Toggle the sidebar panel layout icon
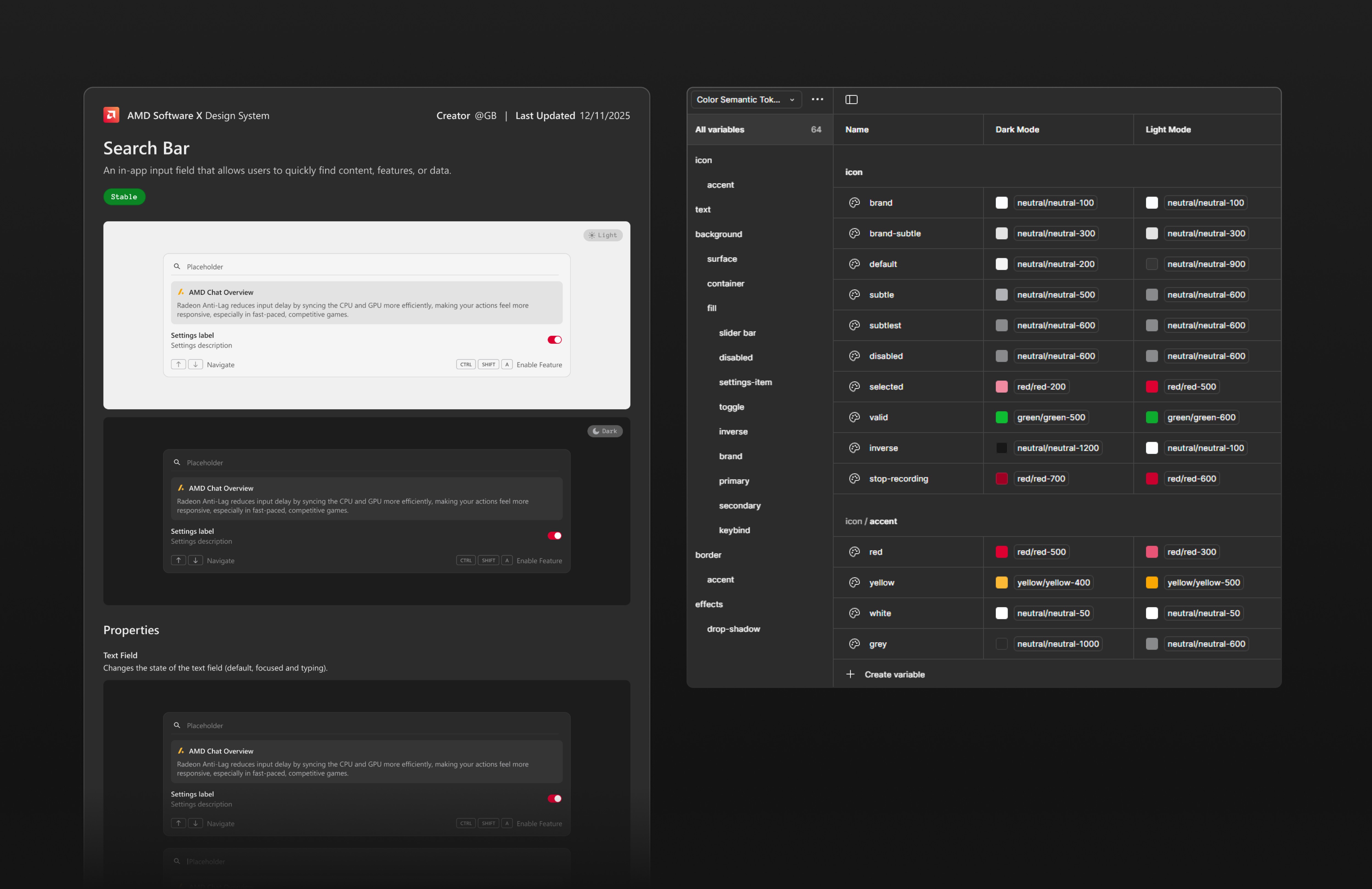 click(x=851, y=99)
